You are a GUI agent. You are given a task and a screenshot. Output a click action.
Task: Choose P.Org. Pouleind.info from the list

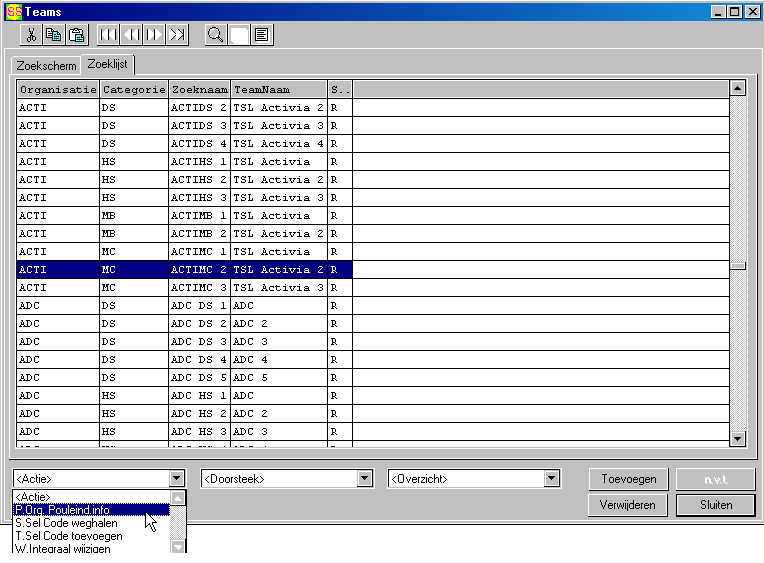tap(91, 510)
